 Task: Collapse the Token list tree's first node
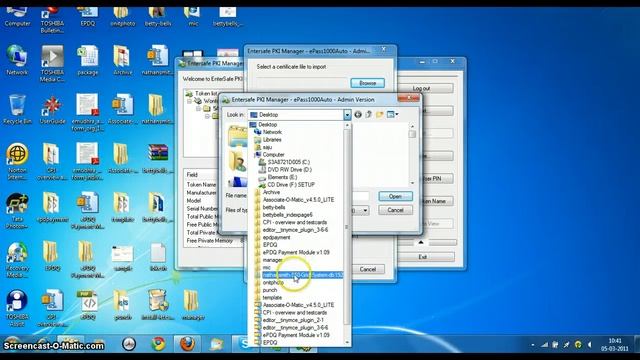point(190,100)
